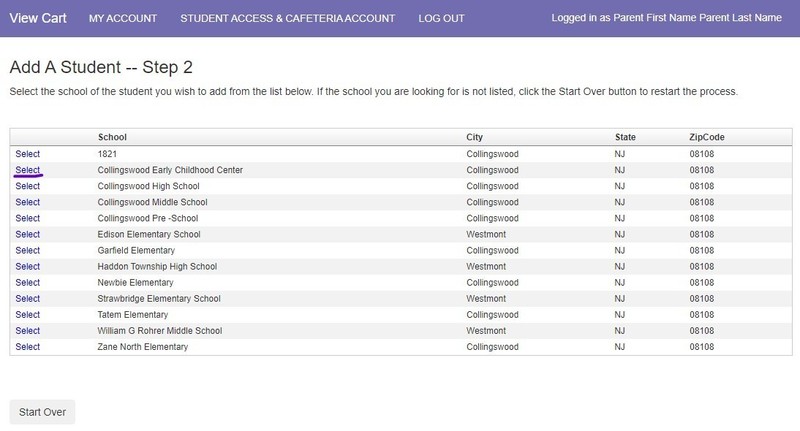Select Strawbridge Elementary School link
800x431 pixels.
click(28, 298)
